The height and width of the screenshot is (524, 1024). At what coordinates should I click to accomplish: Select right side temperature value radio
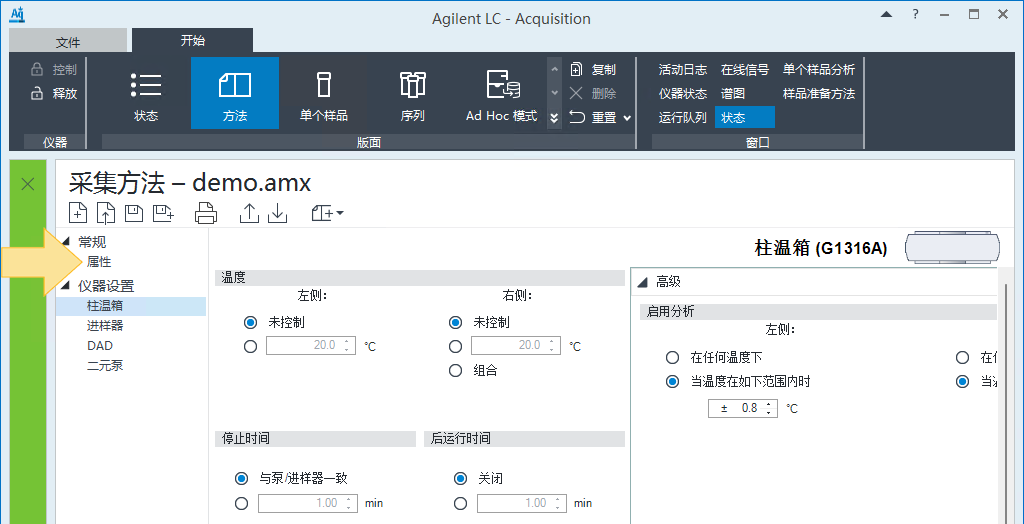[x=456, y=346]
